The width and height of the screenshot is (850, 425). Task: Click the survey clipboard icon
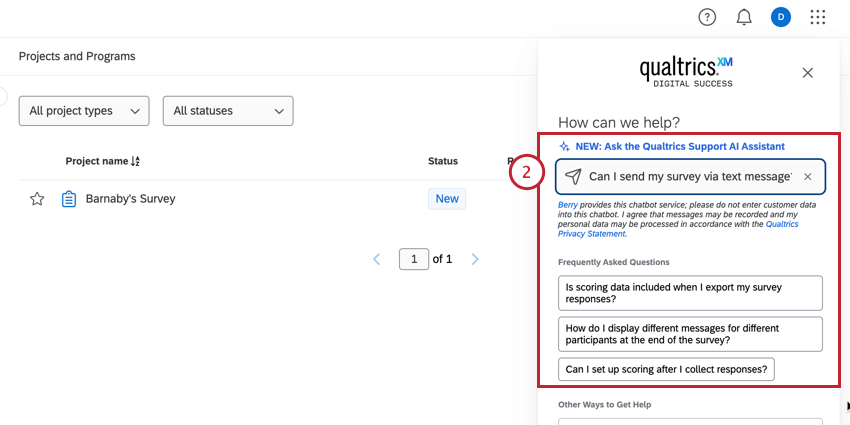tap(69, 199)
